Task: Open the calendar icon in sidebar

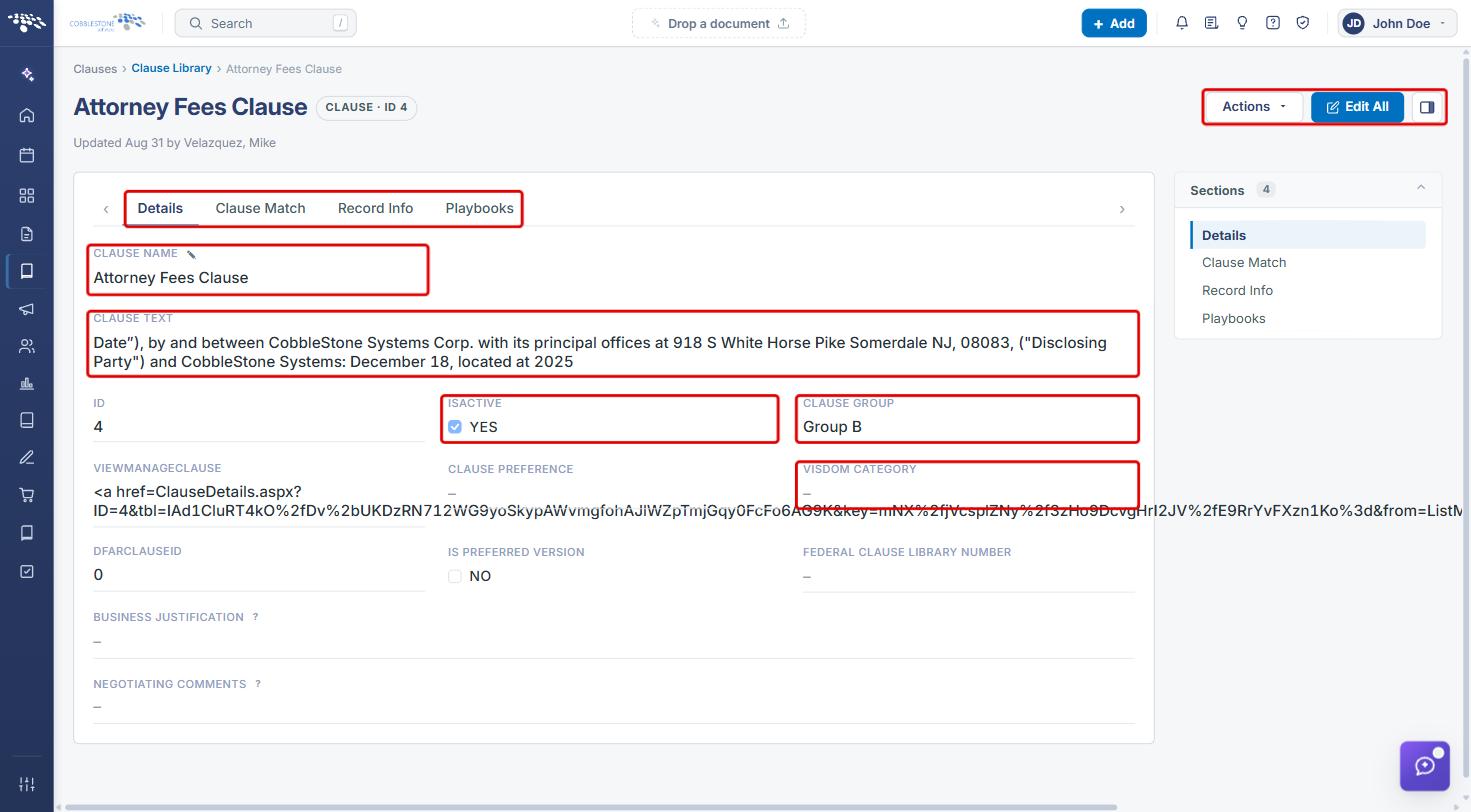Action: [x=27, y=155]
